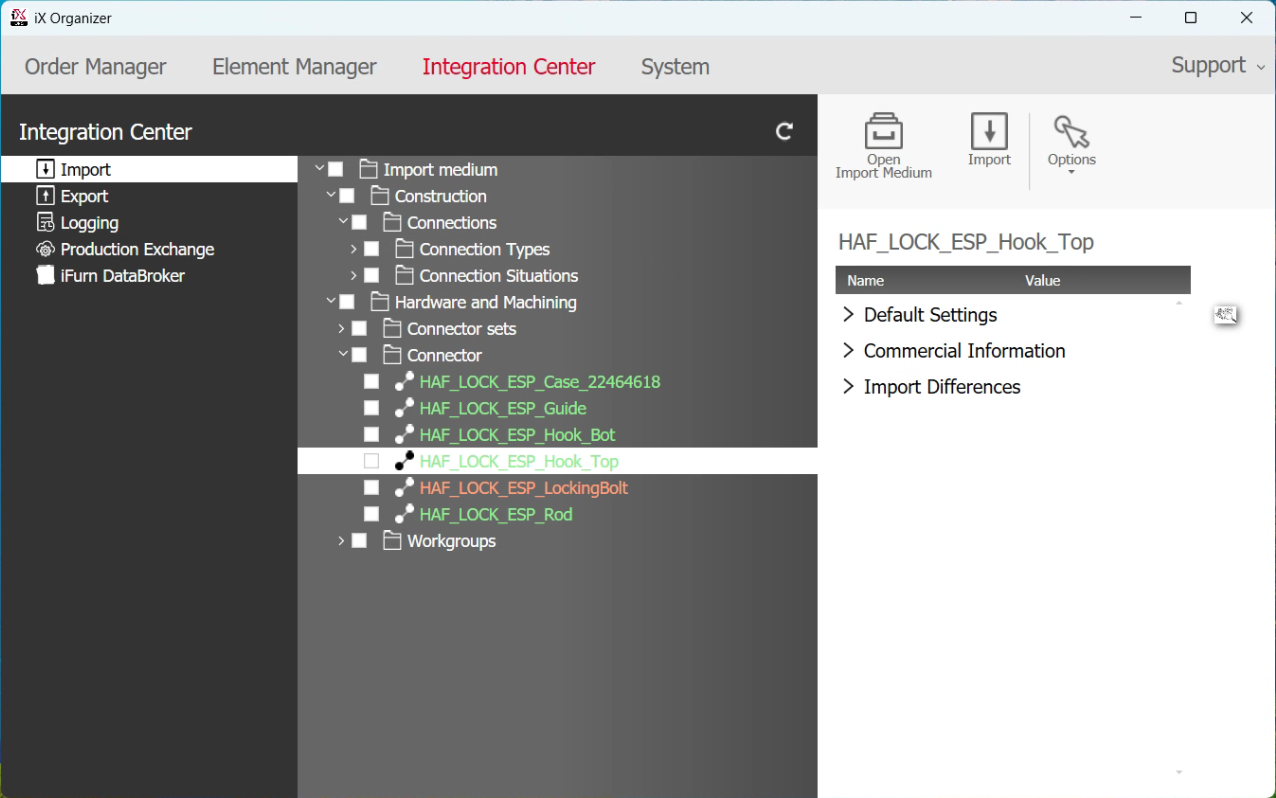Expand the Connection Types node

[354, 249]
